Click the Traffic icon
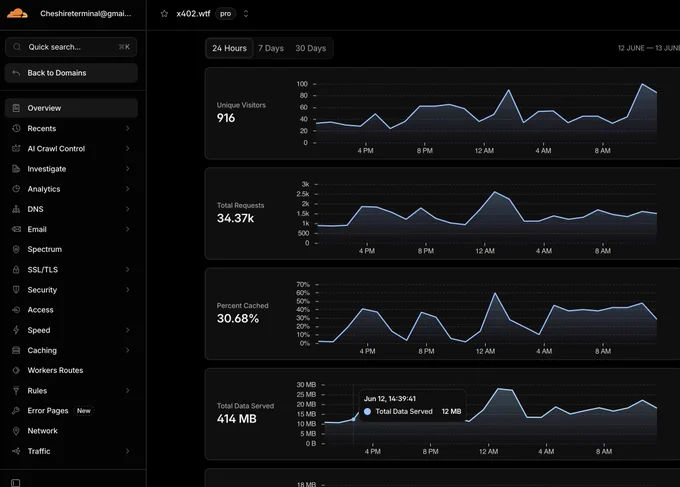 click(16, 451)
